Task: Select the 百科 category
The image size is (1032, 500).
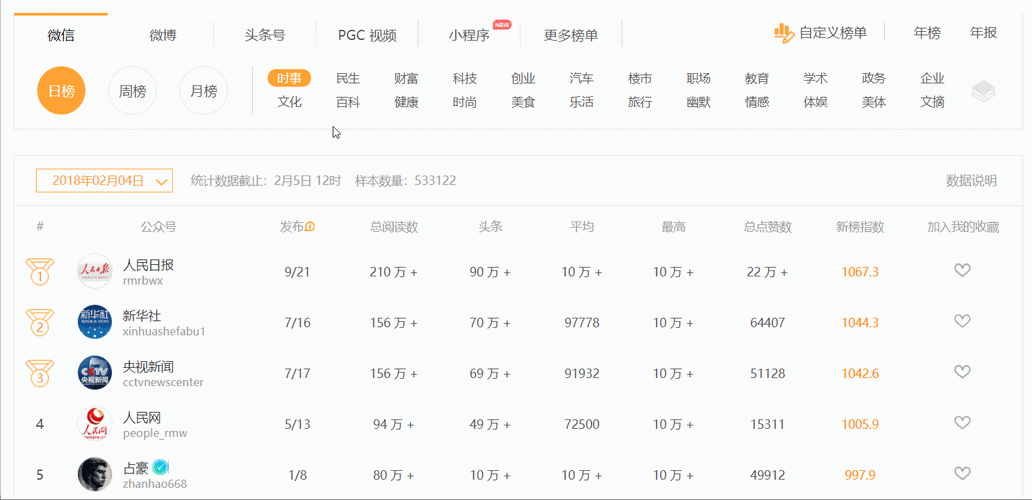Action: coord(348,103)
